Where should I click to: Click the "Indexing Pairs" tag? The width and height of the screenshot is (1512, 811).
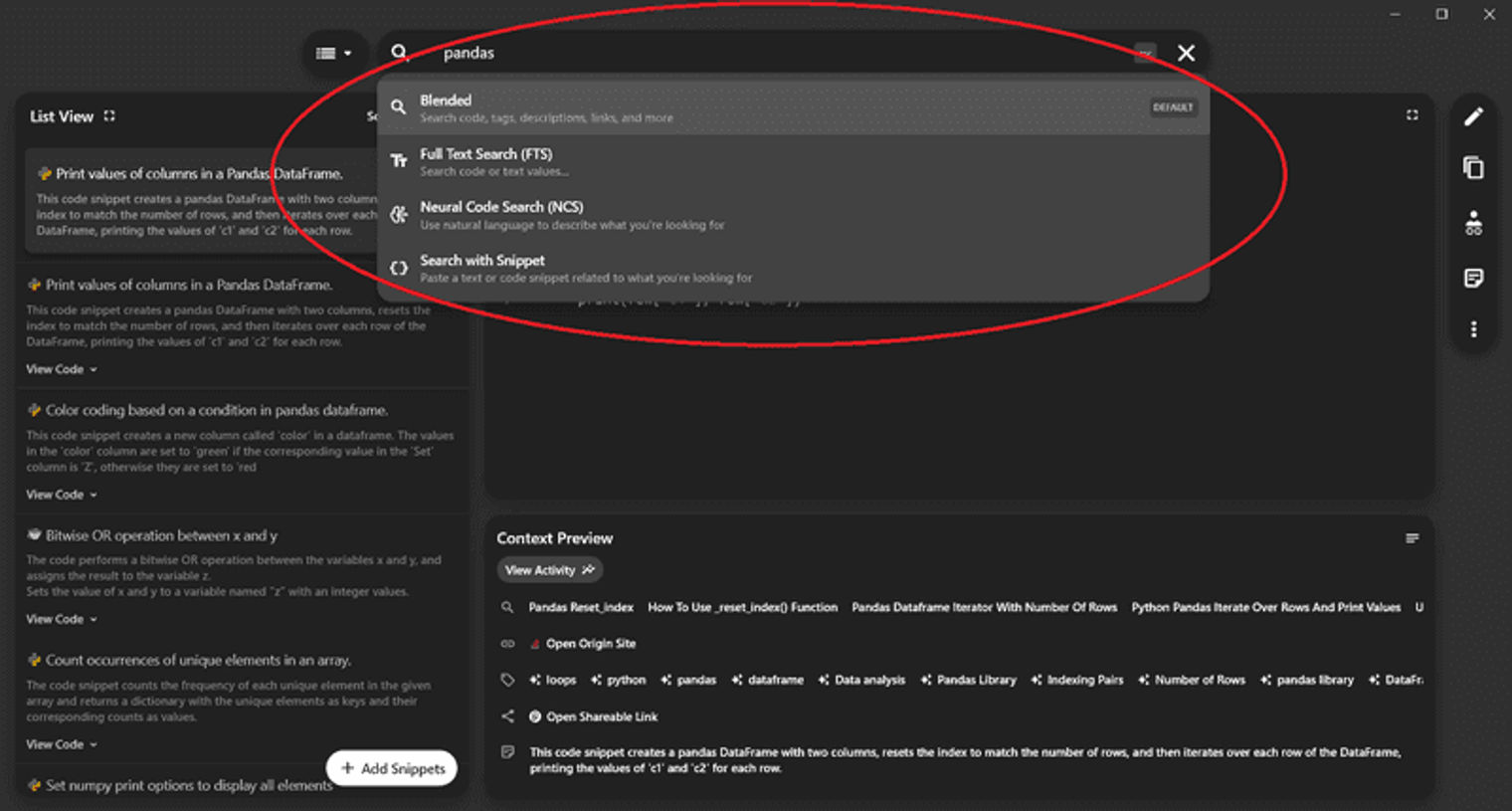(1077, 680)
